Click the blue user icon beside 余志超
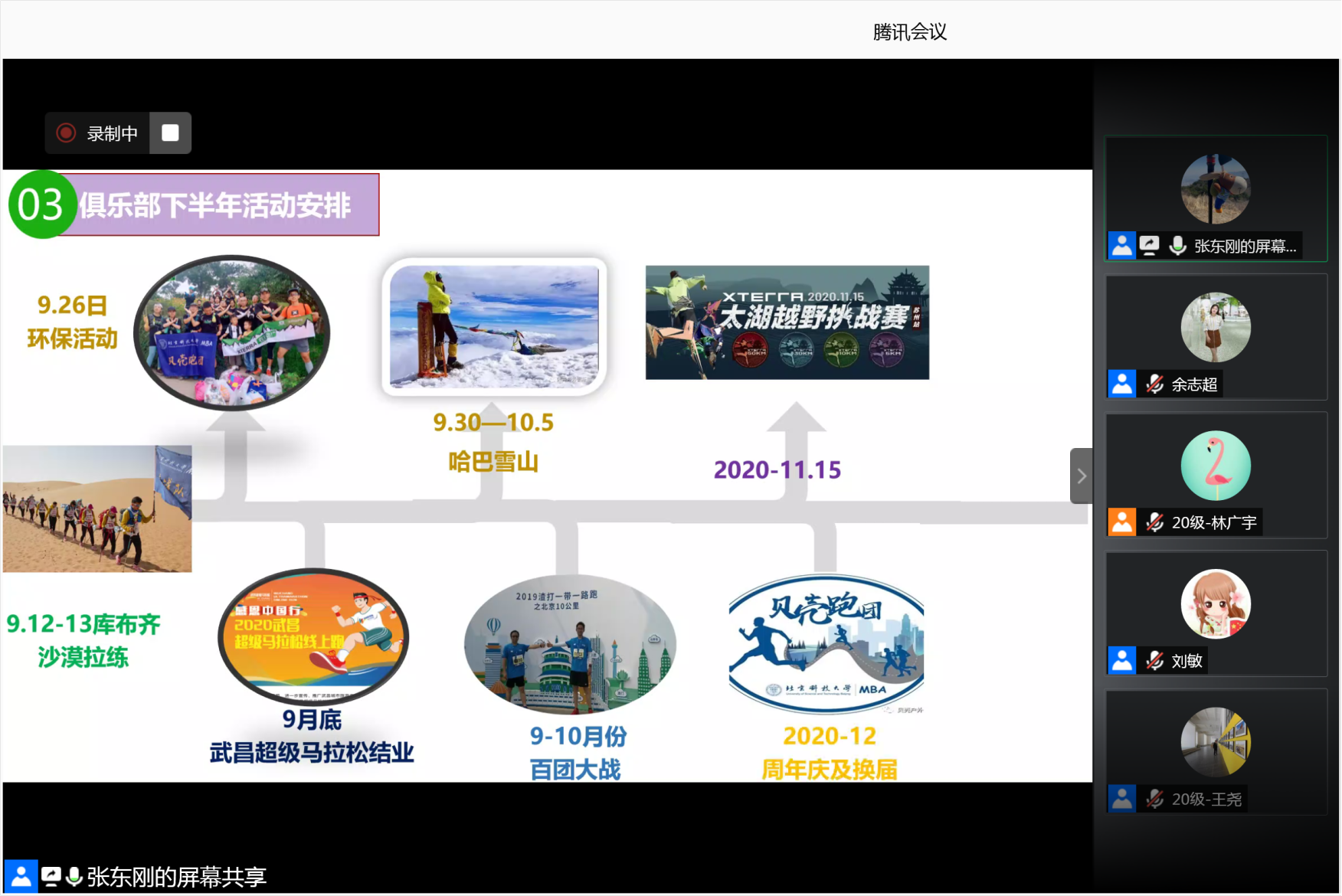The image size is (1342, 896). point(1122,384)
